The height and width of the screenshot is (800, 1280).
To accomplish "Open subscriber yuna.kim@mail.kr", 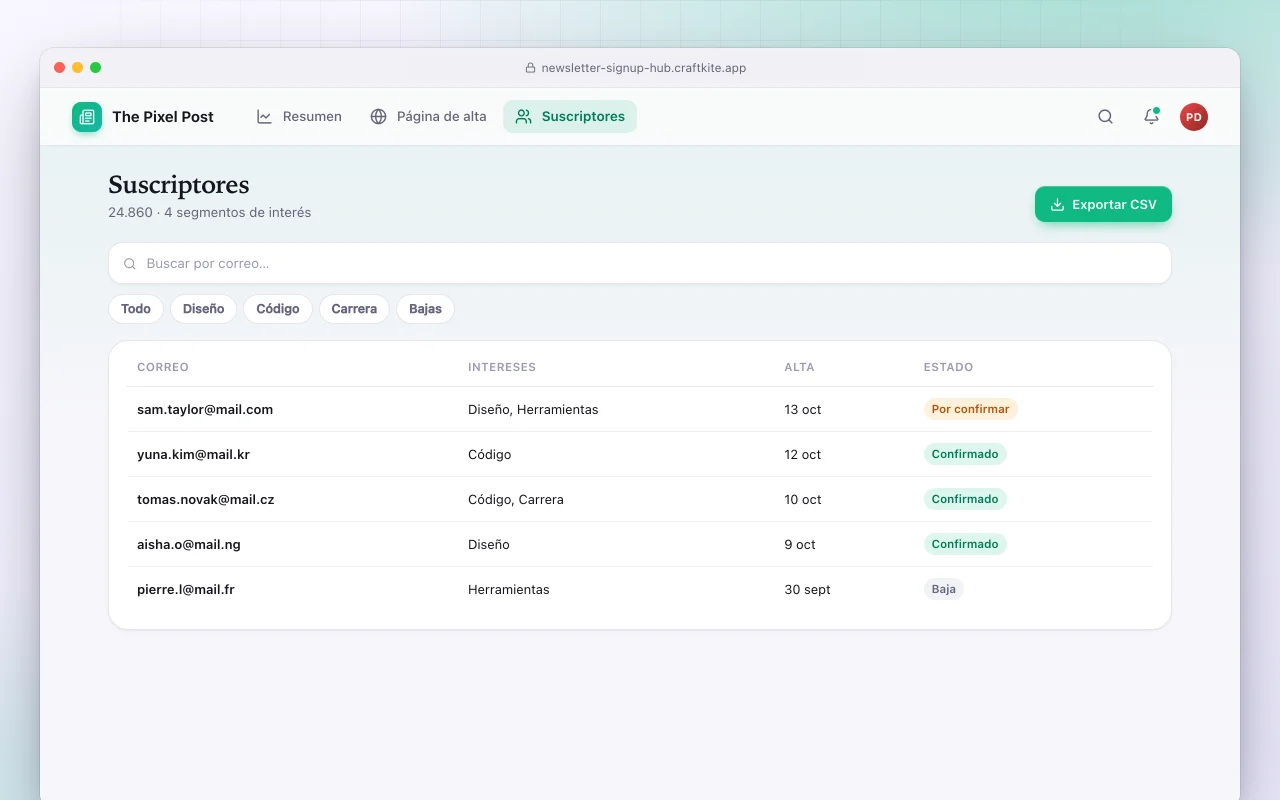I will point(193,454).
